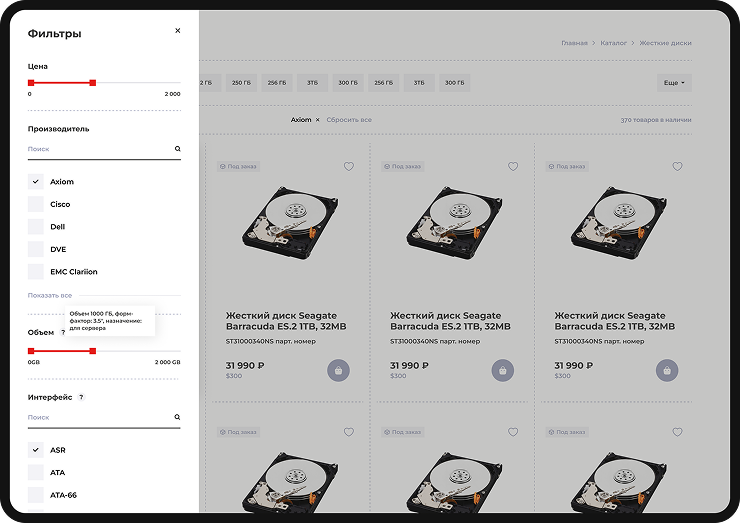The height and width of the screenshot is (523, 740).
Task: Open the Интерфейс help question mark
Action: click(81, 397)
